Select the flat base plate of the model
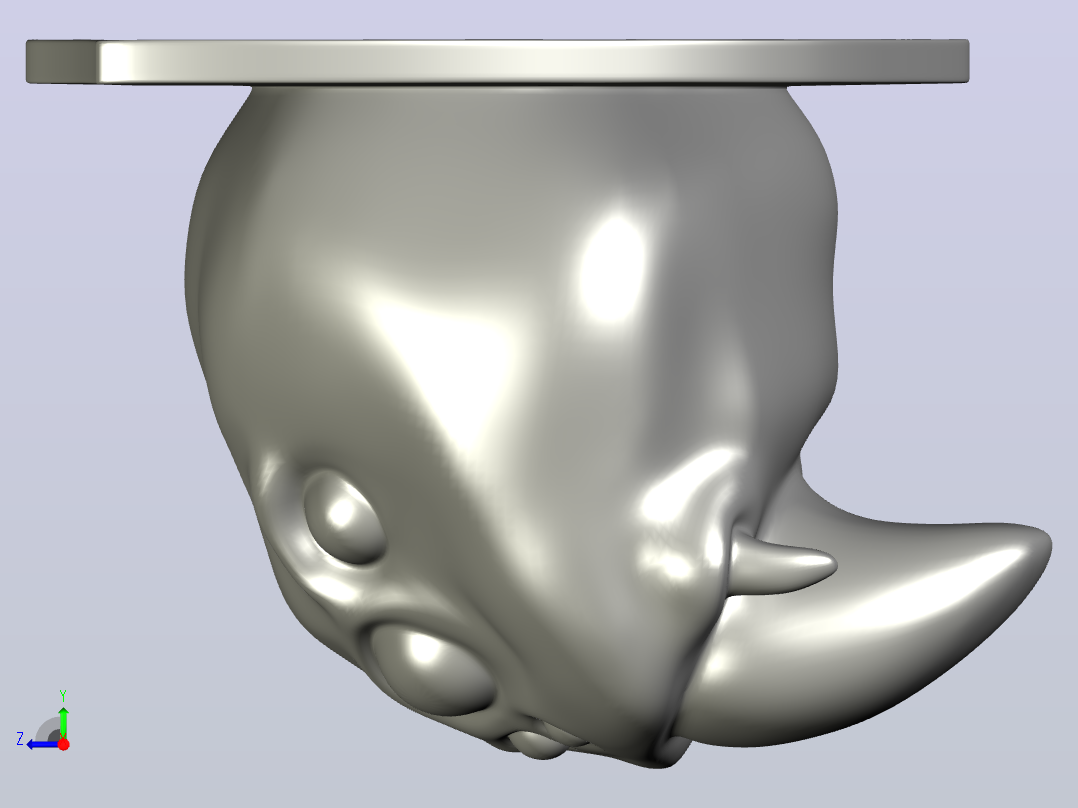1078x808 pixels. point(497,62)
